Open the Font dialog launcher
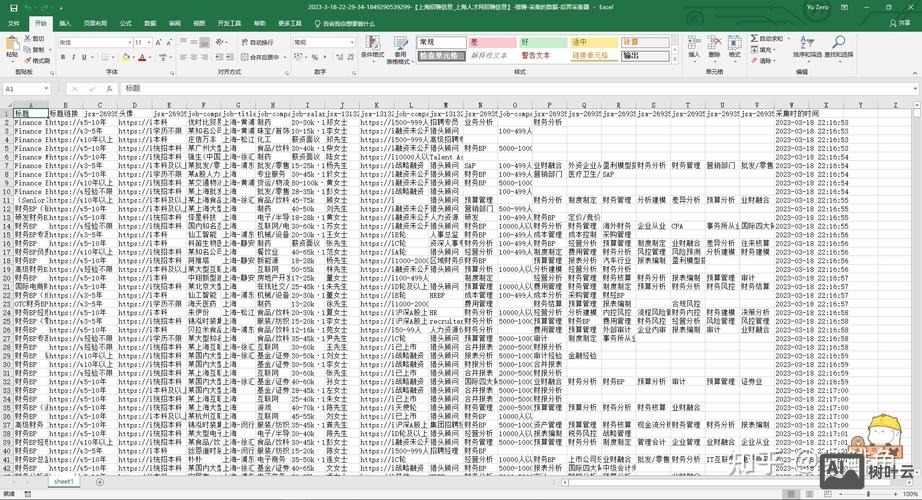 point(172,73)
